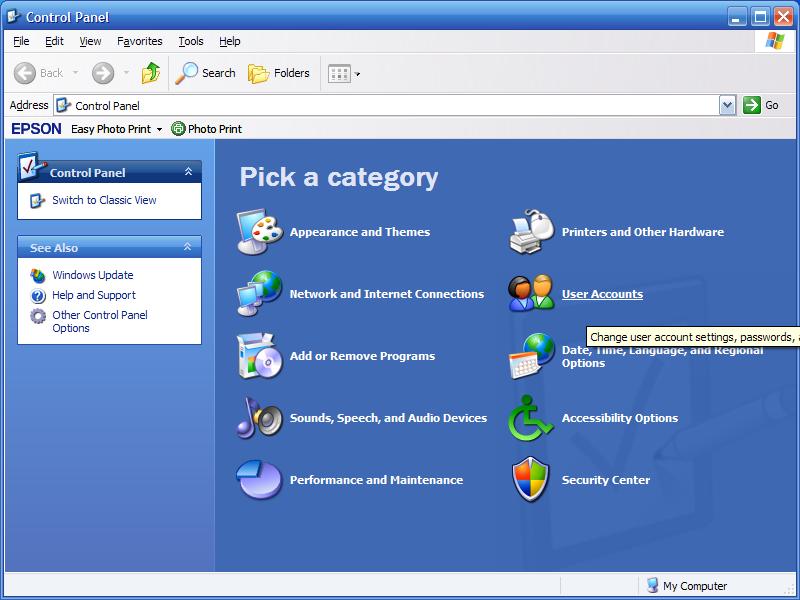Open the View menu
This screenshot has height=600, width=800.
[x=90, y=41]
